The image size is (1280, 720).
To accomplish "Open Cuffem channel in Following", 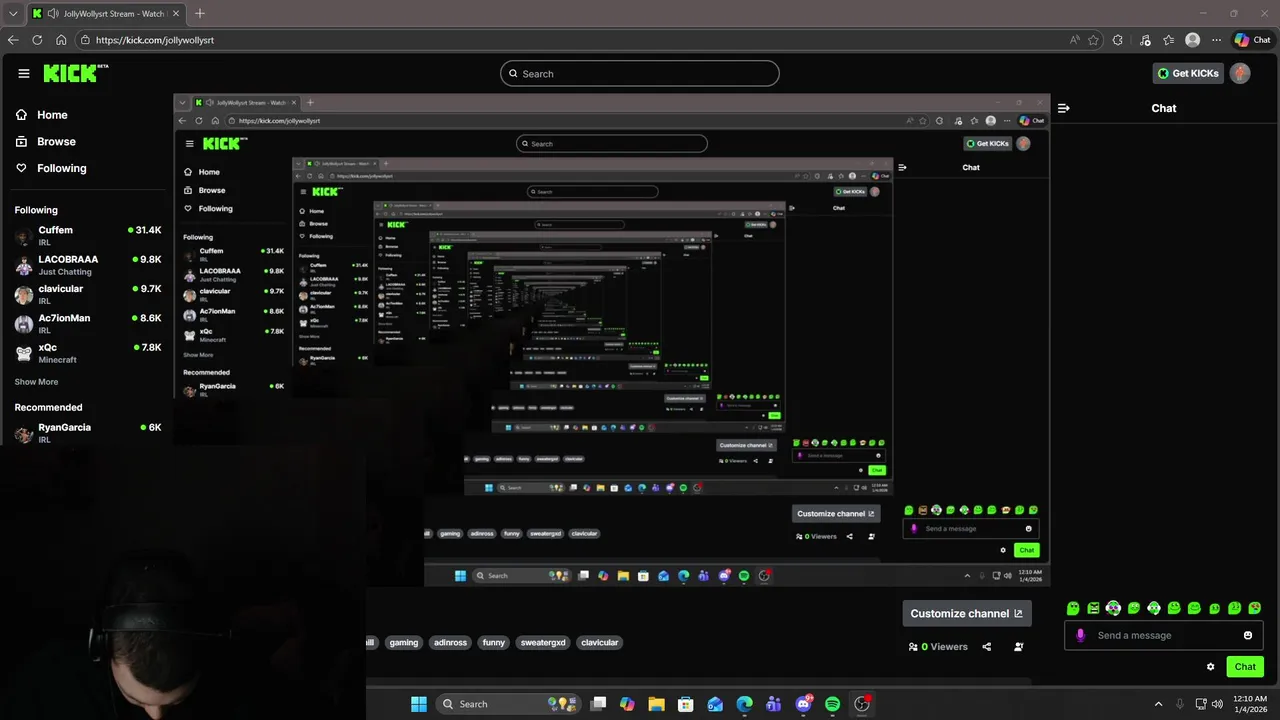I will (x=88, y=236).
